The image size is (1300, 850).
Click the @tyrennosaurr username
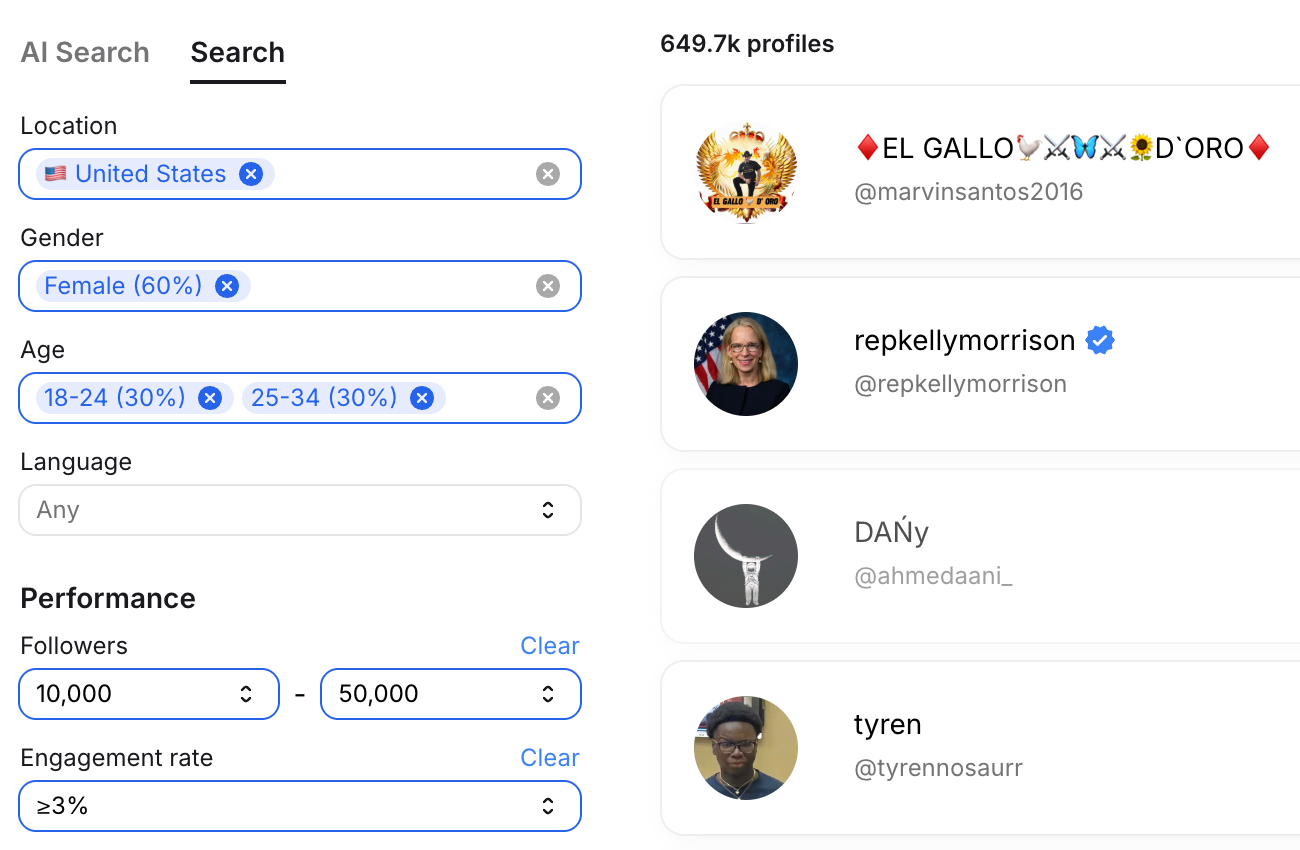(938, 768)
